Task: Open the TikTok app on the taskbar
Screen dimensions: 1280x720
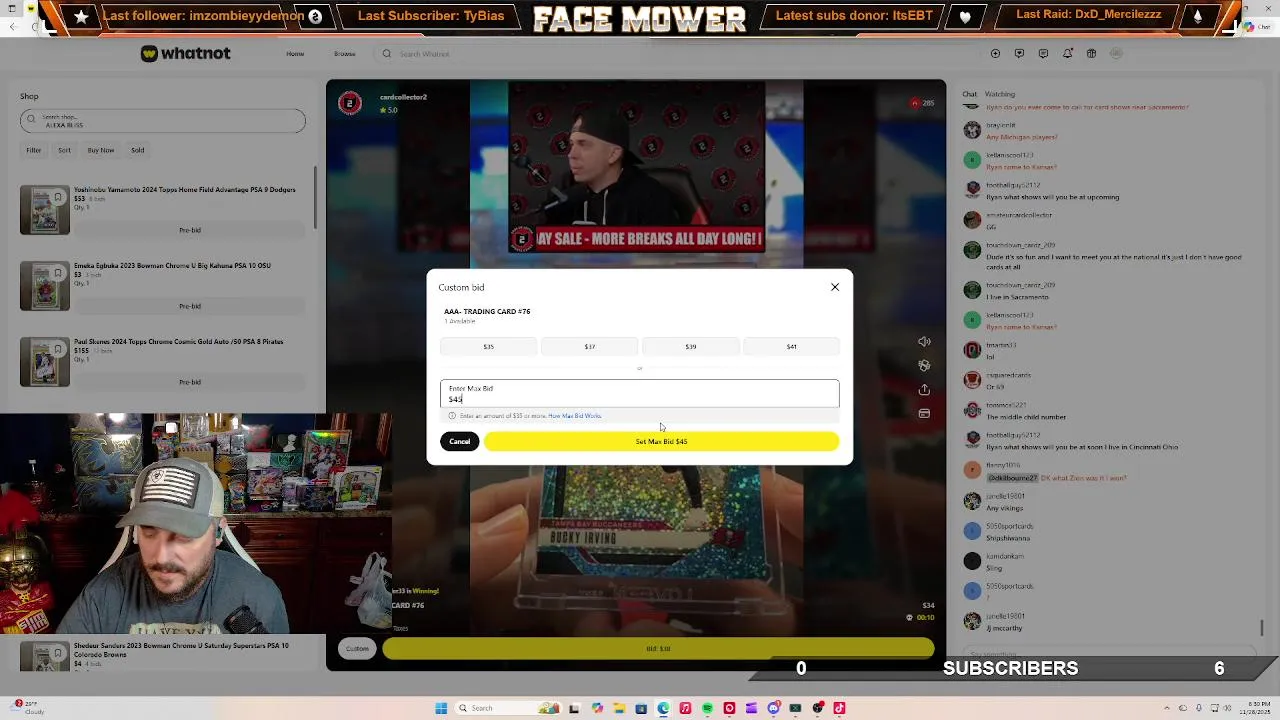Action: (x=839, y=708)
